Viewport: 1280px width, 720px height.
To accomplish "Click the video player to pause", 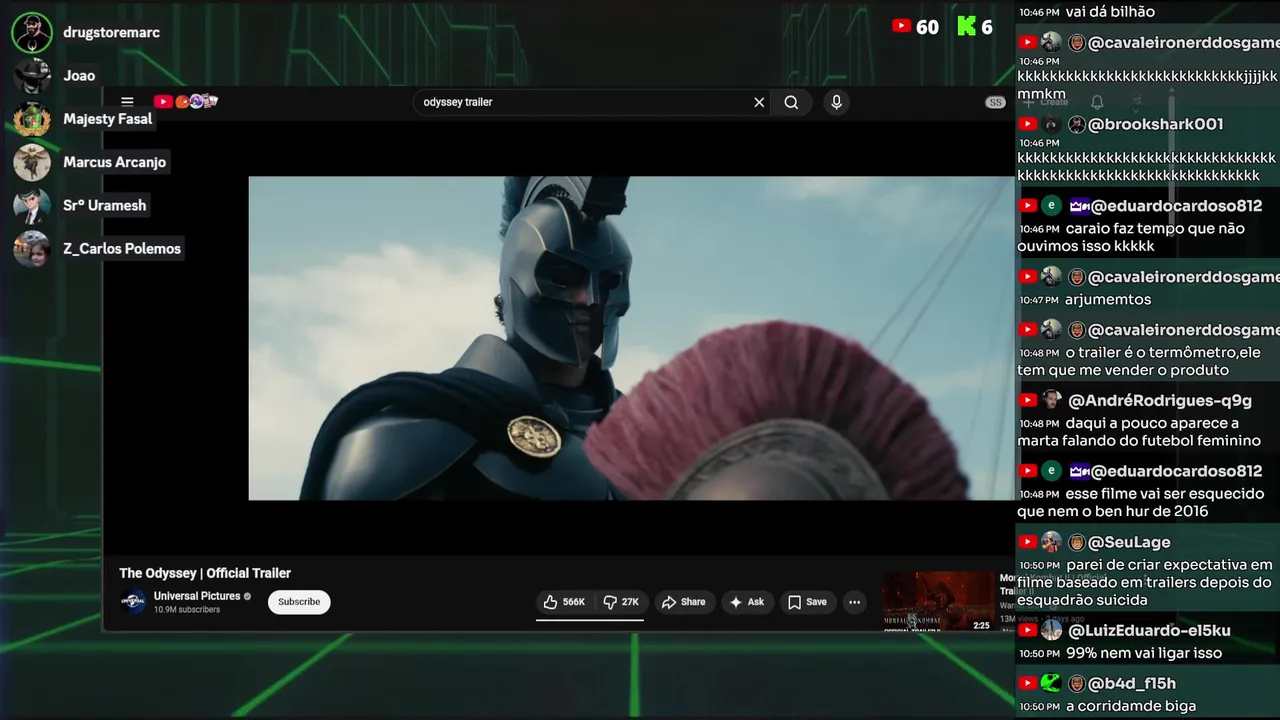I will [x=631, y=338].
